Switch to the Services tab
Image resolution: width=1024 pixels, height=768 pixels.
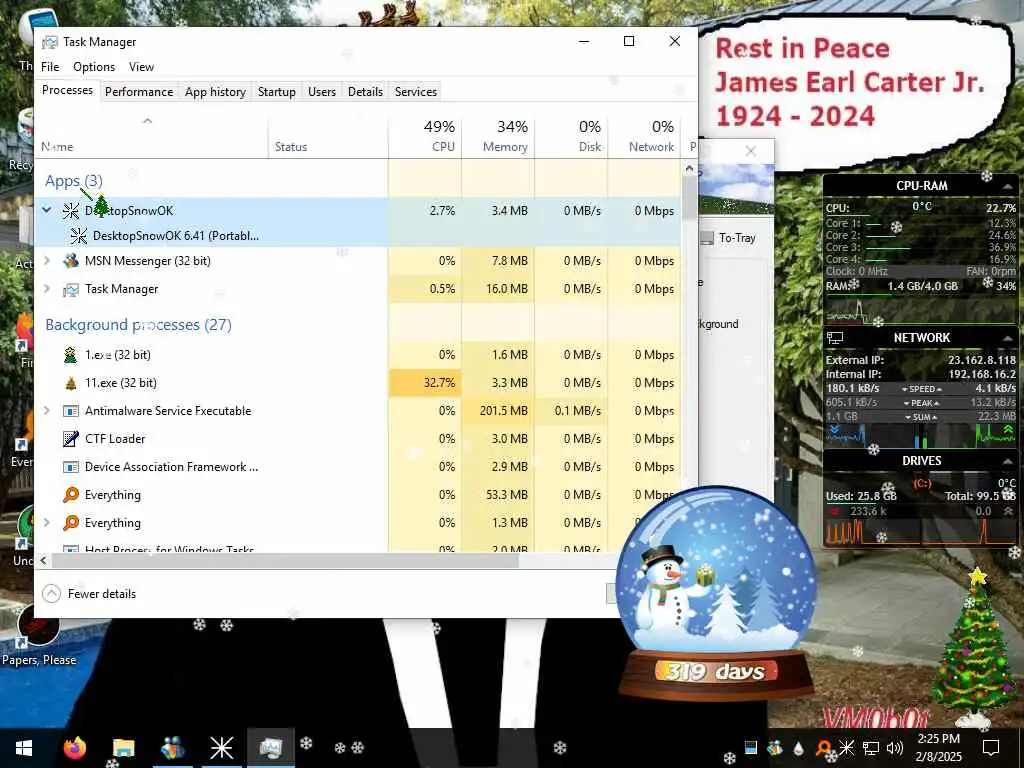click(416, 92)
